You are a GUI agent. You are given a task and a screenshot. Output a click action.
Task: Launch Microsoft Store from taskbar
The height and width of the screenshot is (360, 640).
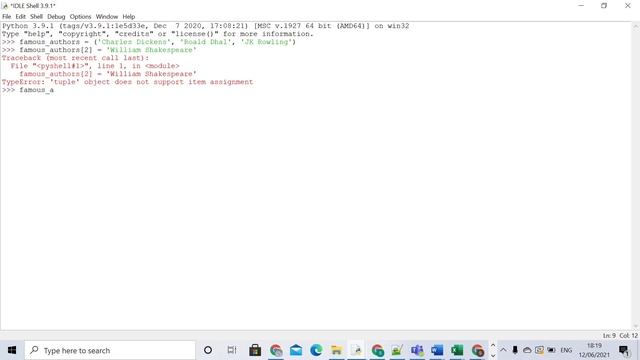coord(255,350)
